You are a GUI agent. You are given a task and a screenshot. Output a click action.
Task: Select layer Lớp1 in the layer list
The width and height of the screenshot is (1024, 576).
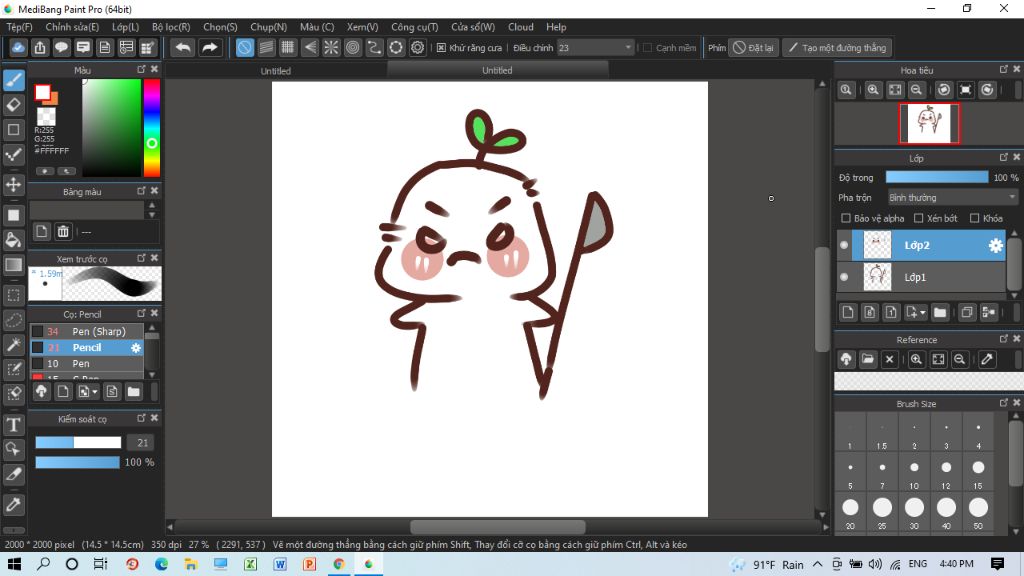point(922,278)
